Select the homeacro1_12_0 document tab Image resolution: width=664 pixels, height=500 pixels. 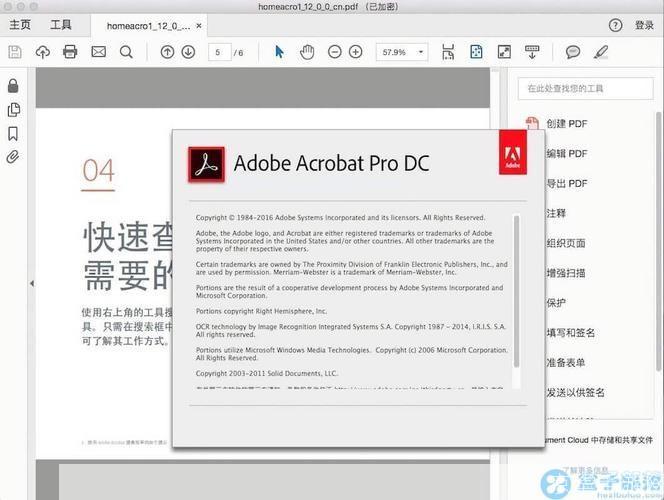[148, 26]
